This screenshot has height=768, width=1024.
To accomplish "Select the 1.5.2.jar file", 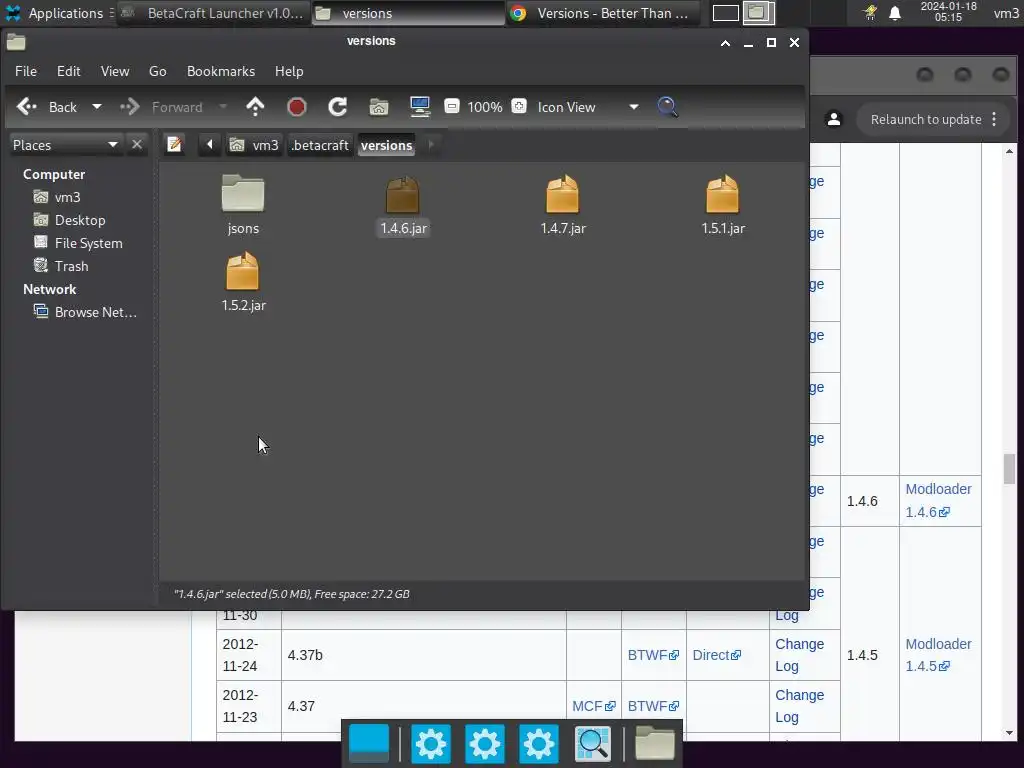I will (x=243, y=282).
